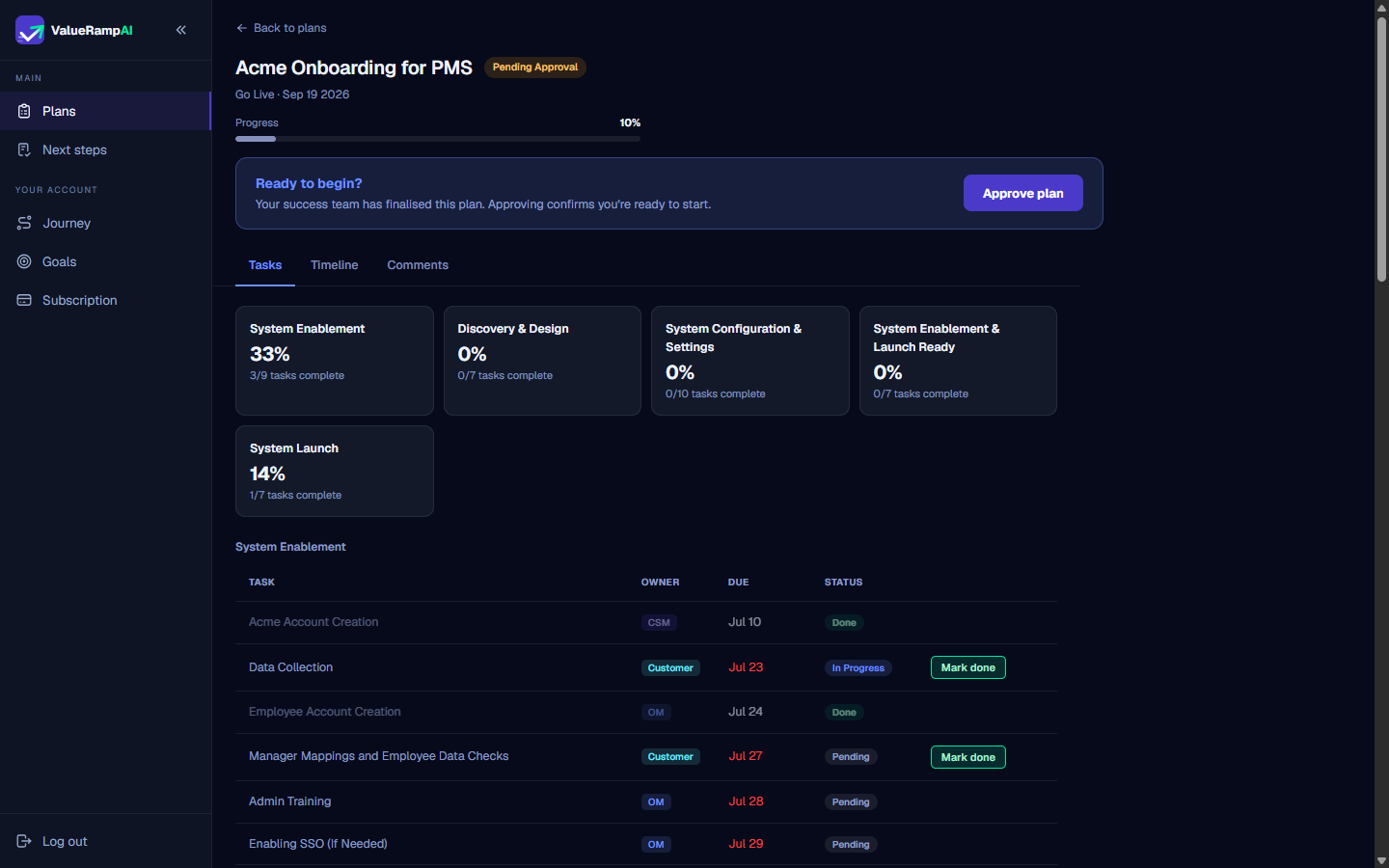Click the TASK column header

pos(261,583)
